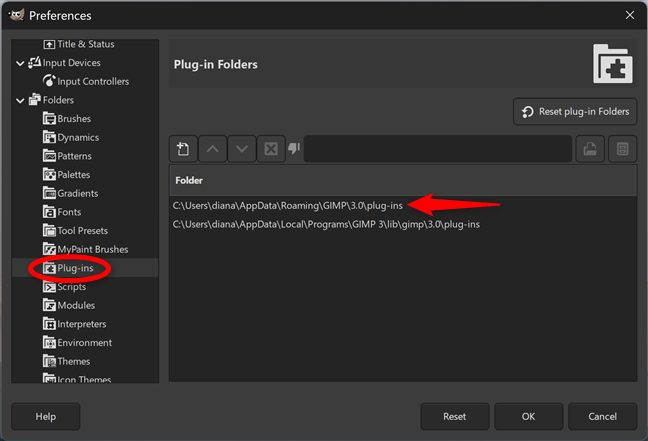Click the delete folder X icon
Image resolution: width=648 pixels, height=441 pixels.
pyautogui.click(x=271, y=149)
